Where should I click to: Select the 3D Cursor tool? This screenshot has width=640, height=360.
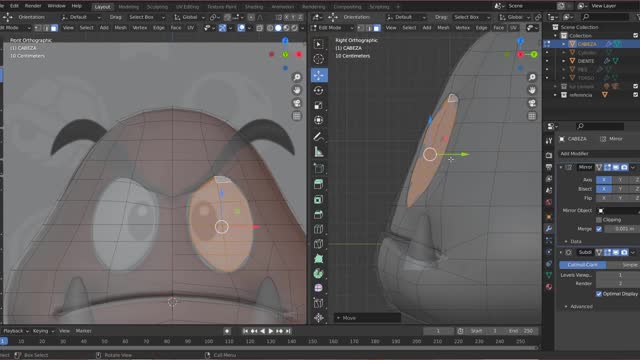click(319, 60)
